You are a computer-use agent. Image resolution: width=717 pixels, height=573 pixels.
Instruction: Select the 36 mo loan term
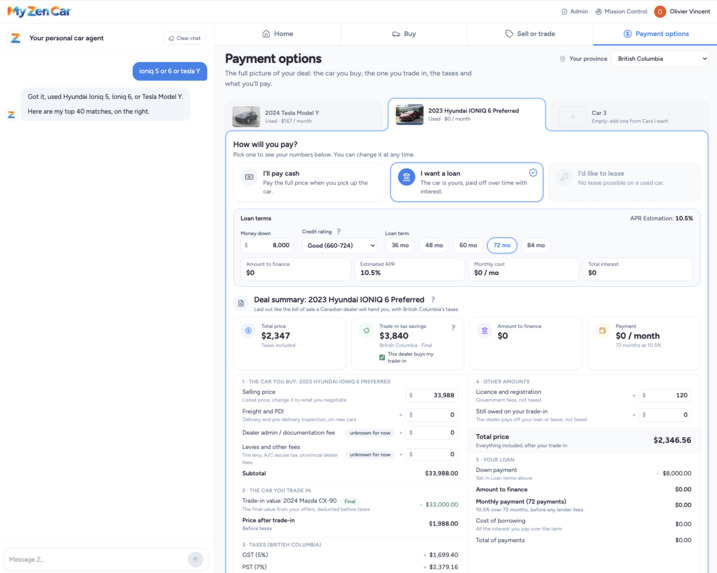400,245
